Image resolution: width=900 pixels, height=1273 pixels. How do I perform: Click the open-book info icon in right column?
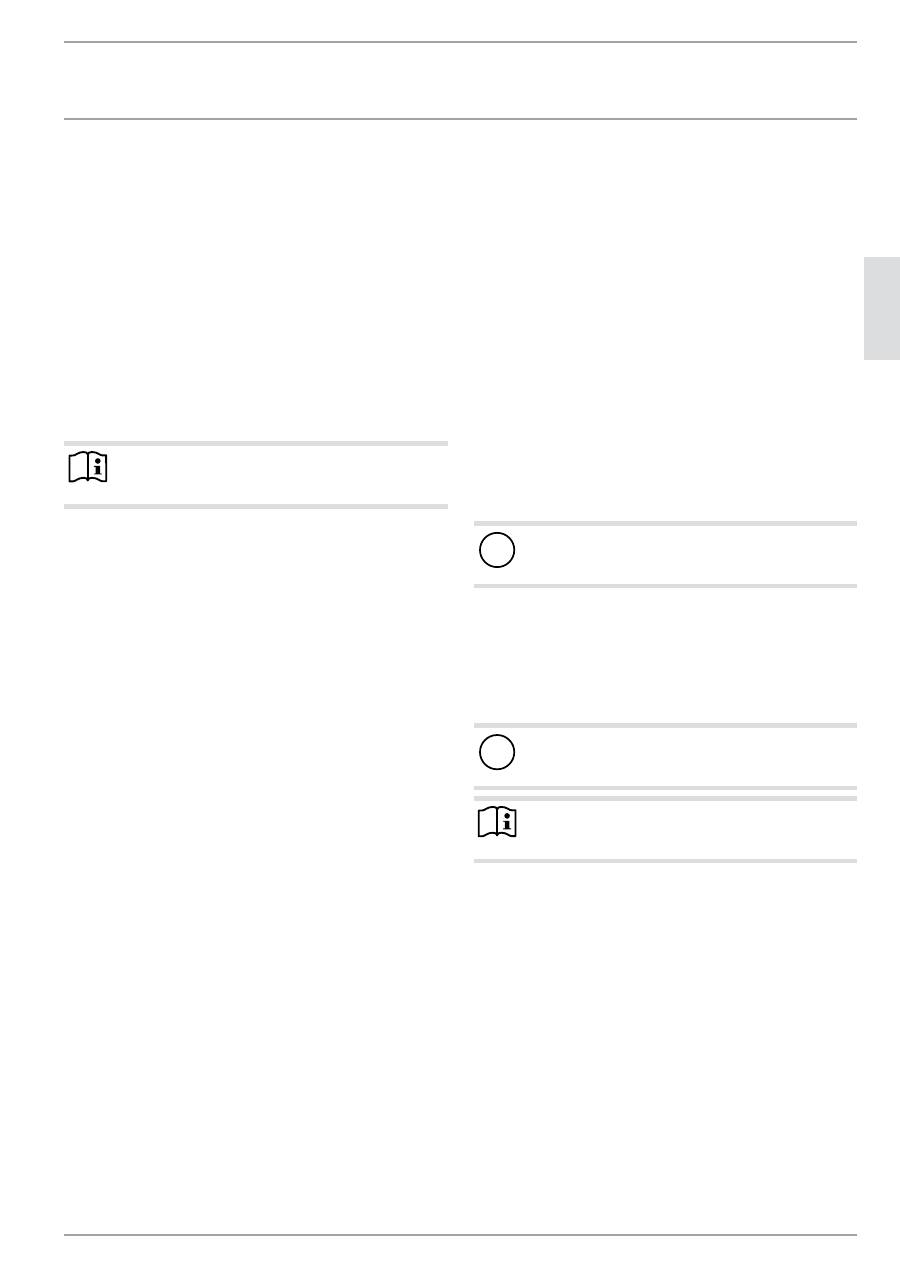pyautogui.click(x=497, y=823)
